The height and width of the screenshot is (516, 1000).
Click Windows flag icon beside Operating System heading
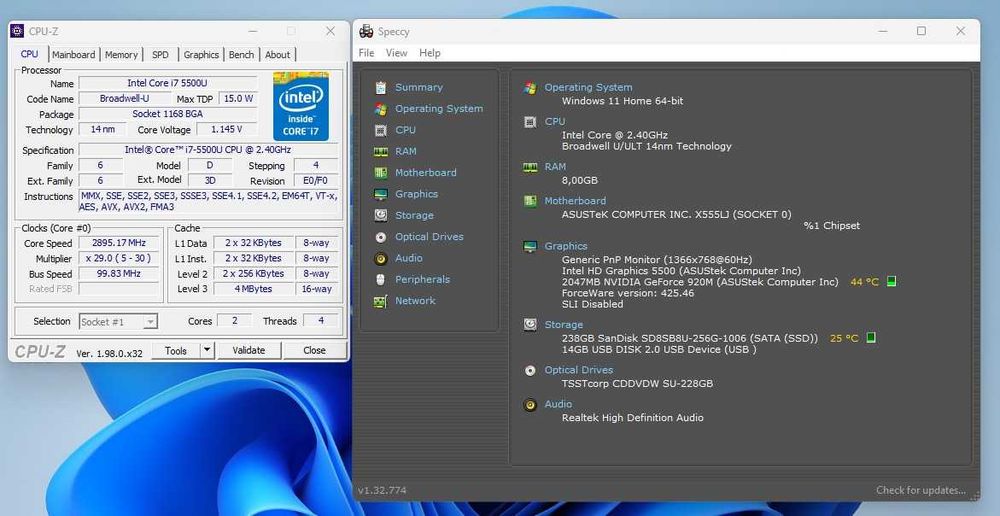[x=530, y=88]
